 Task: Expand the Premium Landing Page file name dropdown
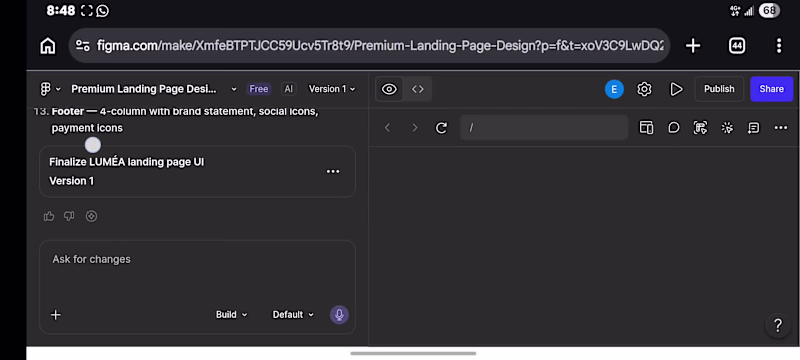(x=234, y=89)
